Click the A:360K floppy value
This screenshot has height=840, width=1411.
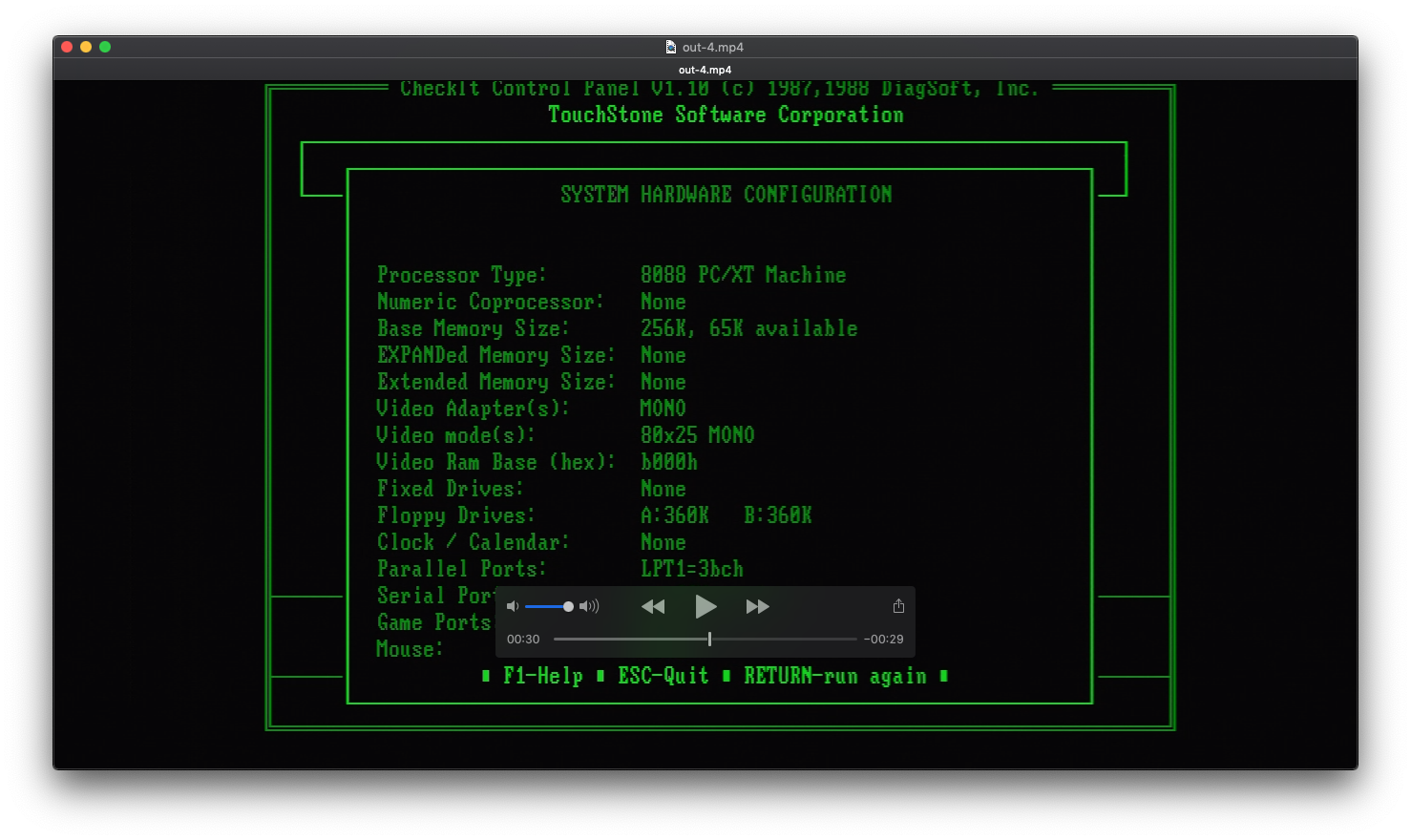pyautogui.click(x=675, y=515)
